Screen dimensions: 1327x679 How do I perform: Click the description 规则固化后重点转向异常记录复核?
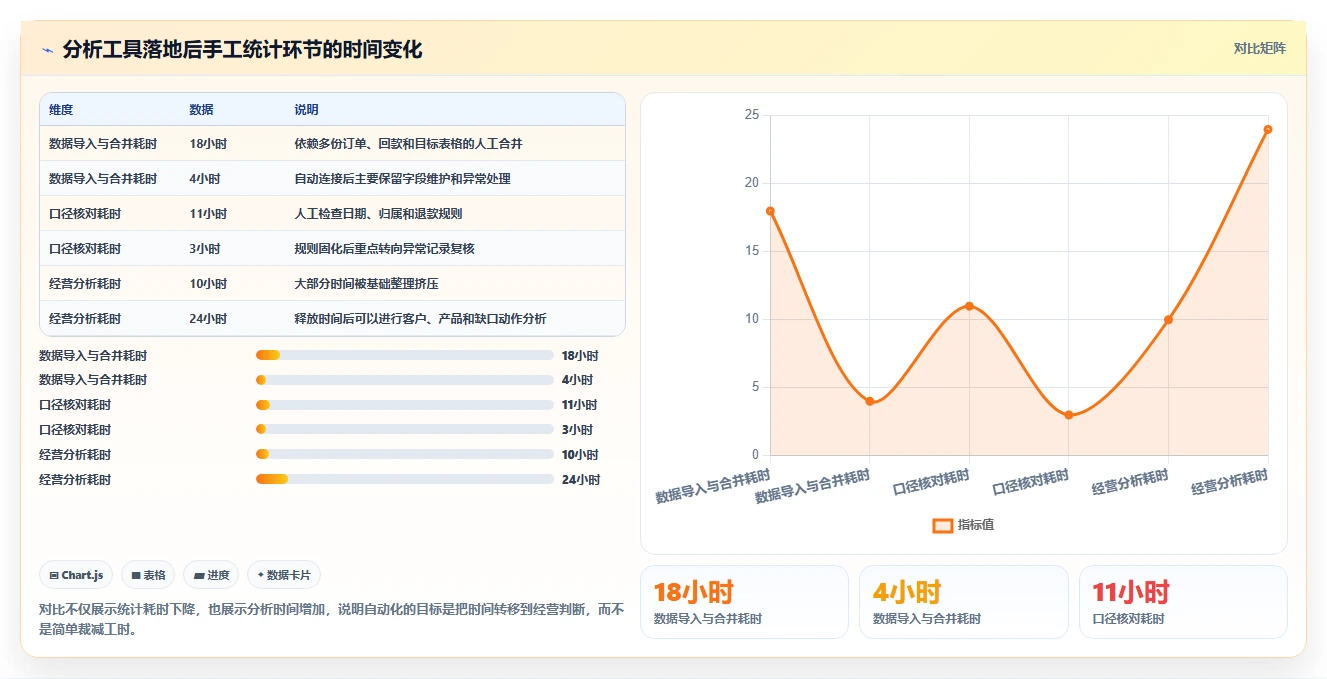384,249
